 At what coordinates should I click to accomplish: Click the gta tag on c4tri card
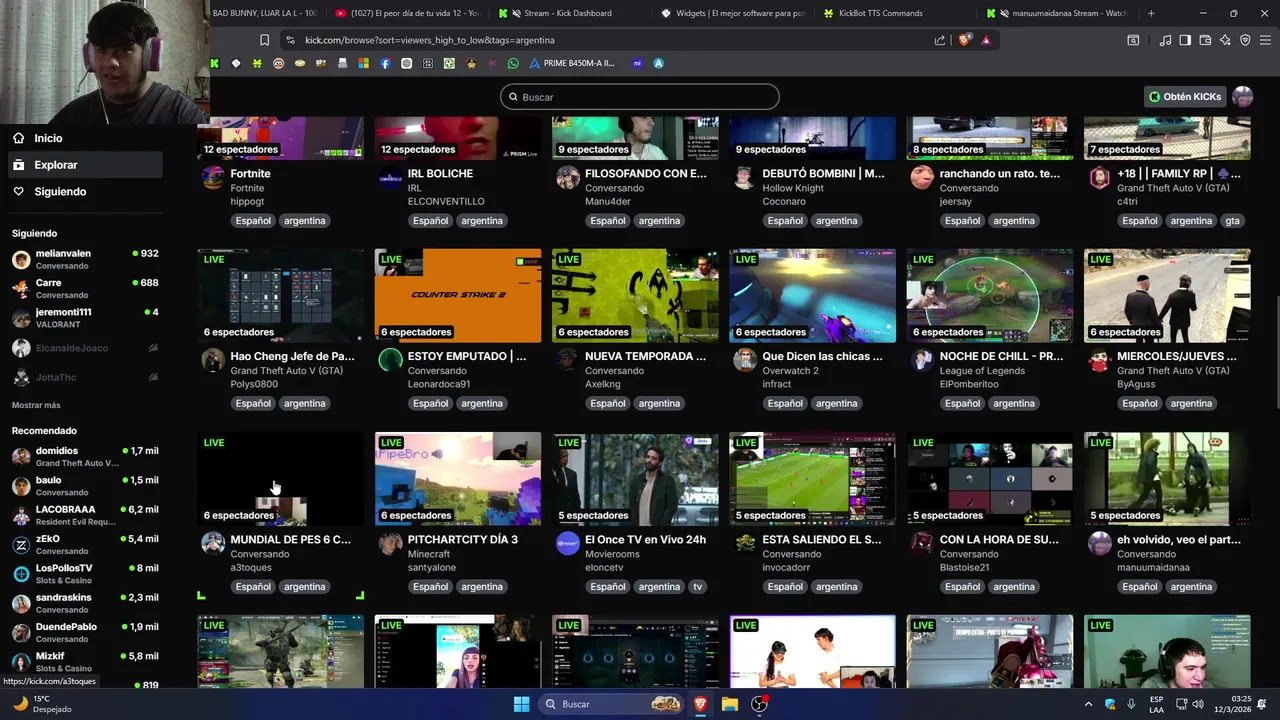tap(1232, 221)
